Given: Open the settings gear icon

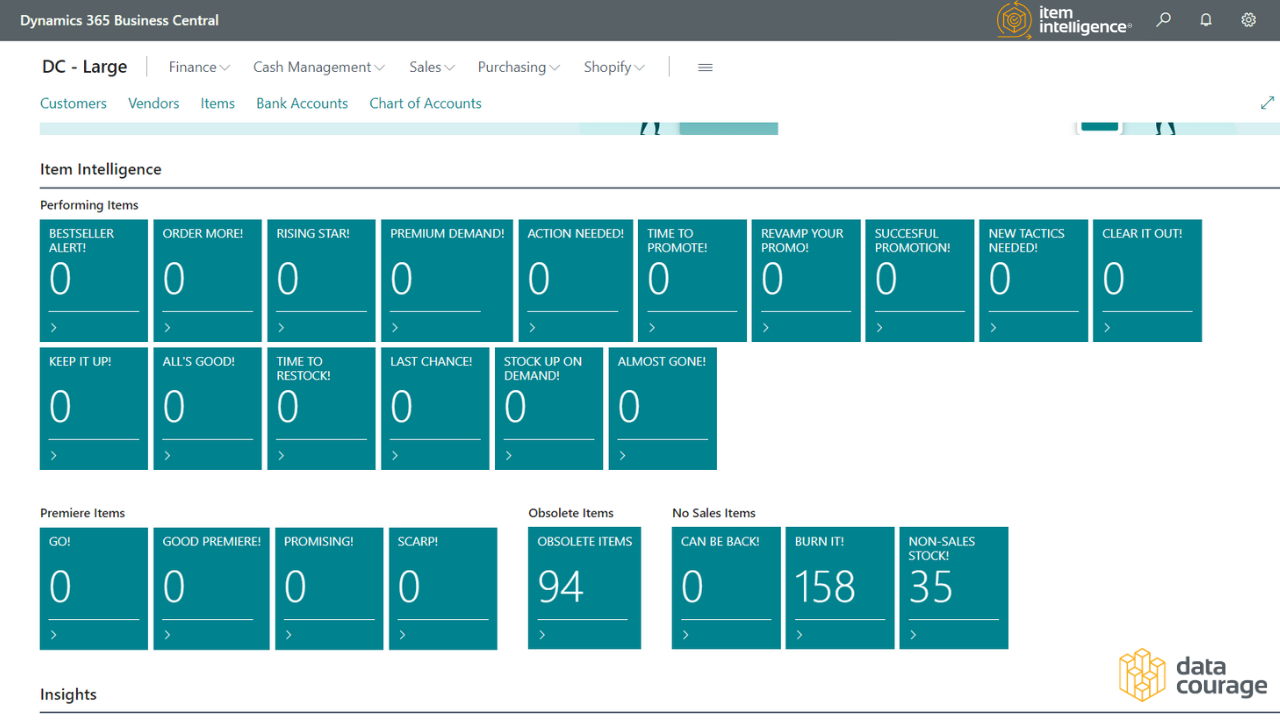Looking at the screenshot, I should 1248,20.
